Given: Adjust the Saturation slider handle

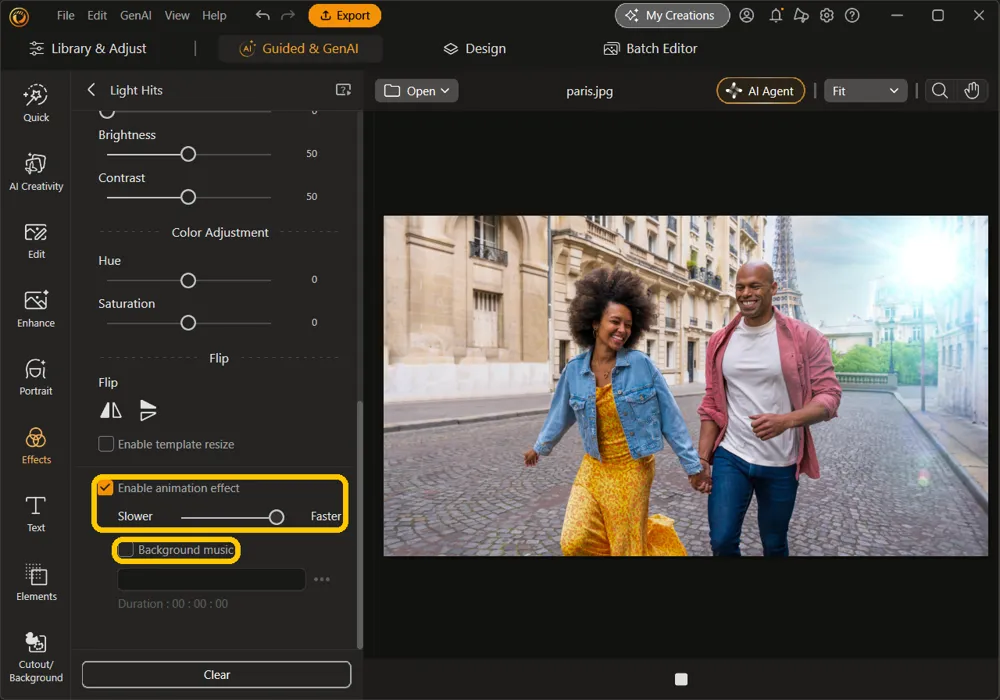Looking at the screenshot, I should 188,323.
